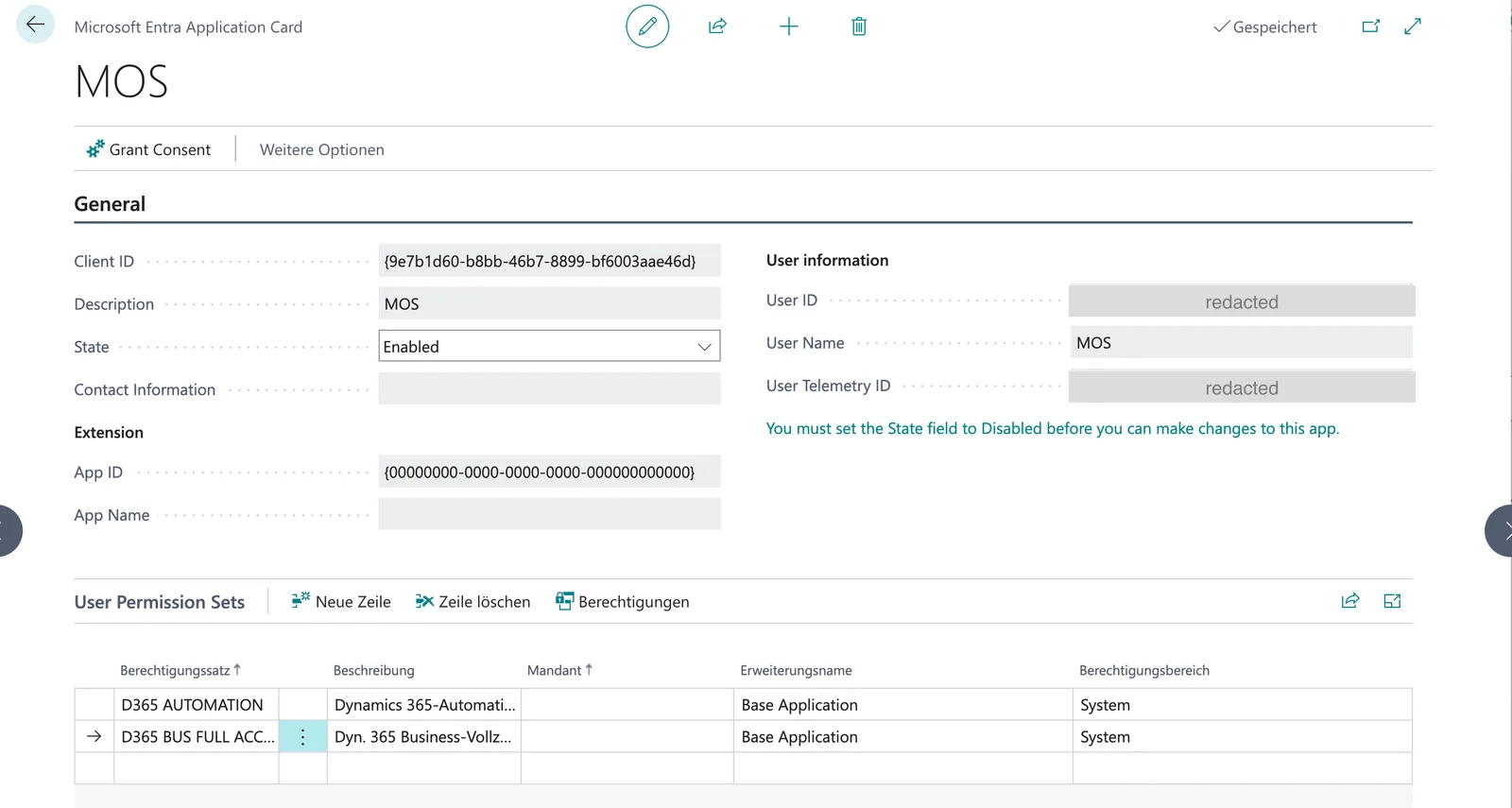Click Grant Consent action
The image size is (1512, 808).
click(148, 149)
